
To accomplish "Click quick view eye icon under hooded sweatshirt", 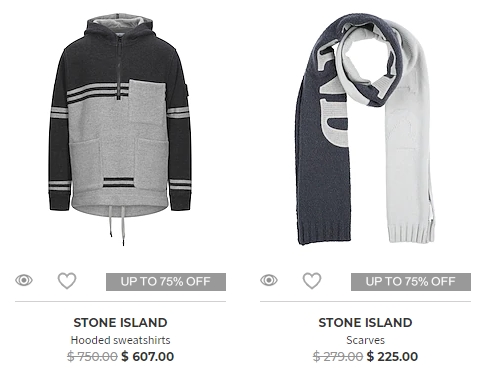I will point(24,280).
